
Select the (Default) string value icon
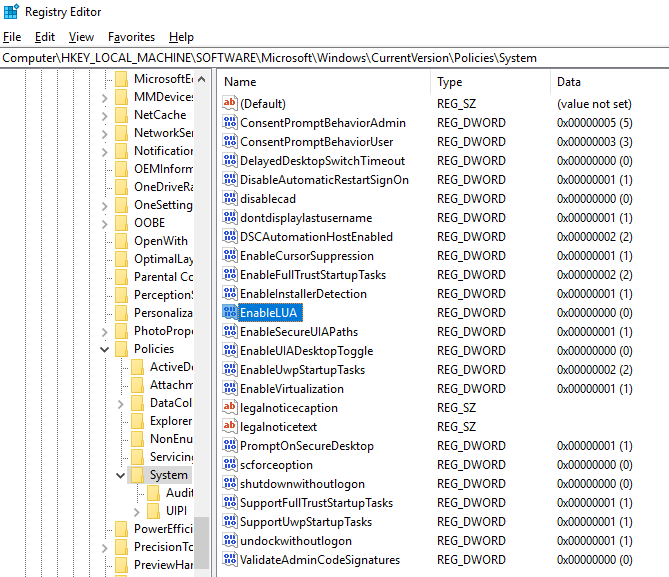[x=229, y=104]
